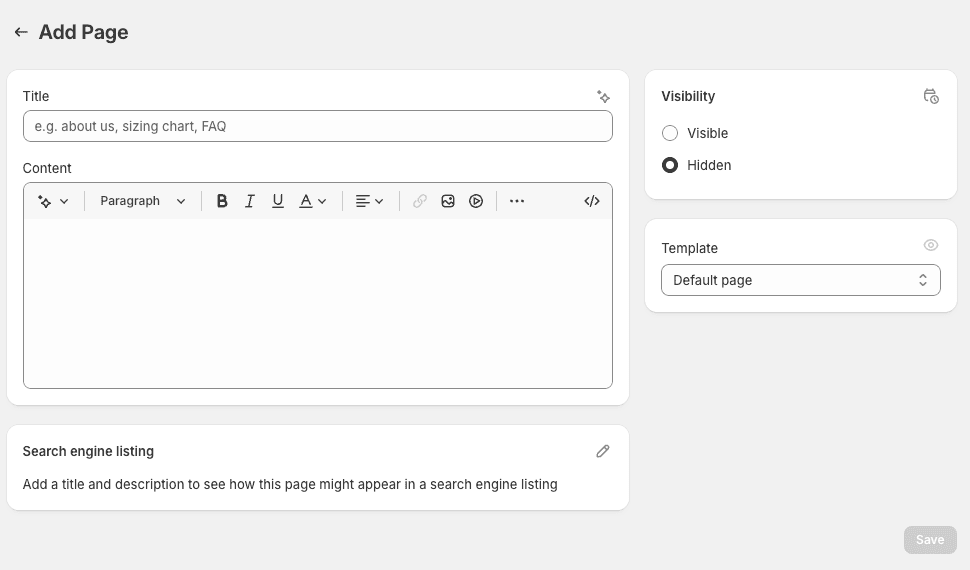970x570 pixels.
Task: Click the Template label text
Action: 690,248
